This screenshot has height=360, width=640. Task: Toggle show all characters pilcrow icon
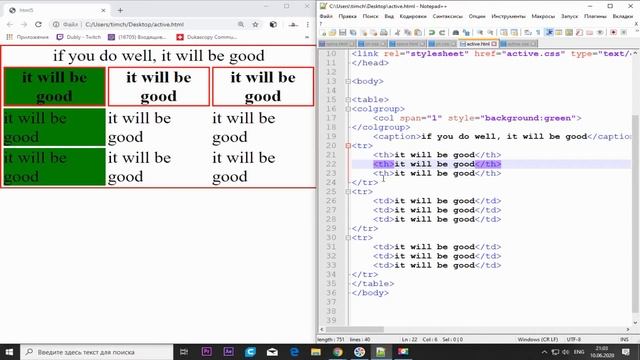pos(537,33)
